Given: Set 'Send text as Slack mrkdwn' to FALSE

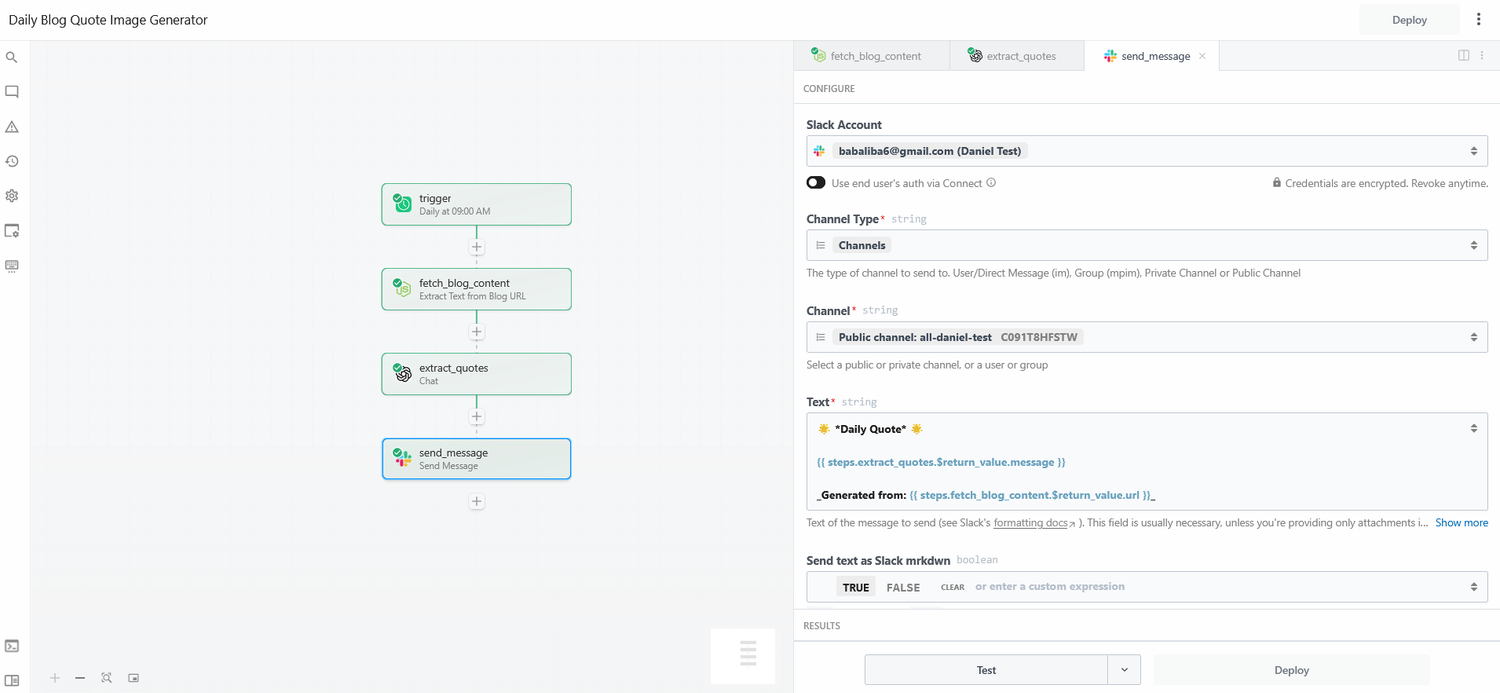Looking at the screenshot, I should point(903,587).
